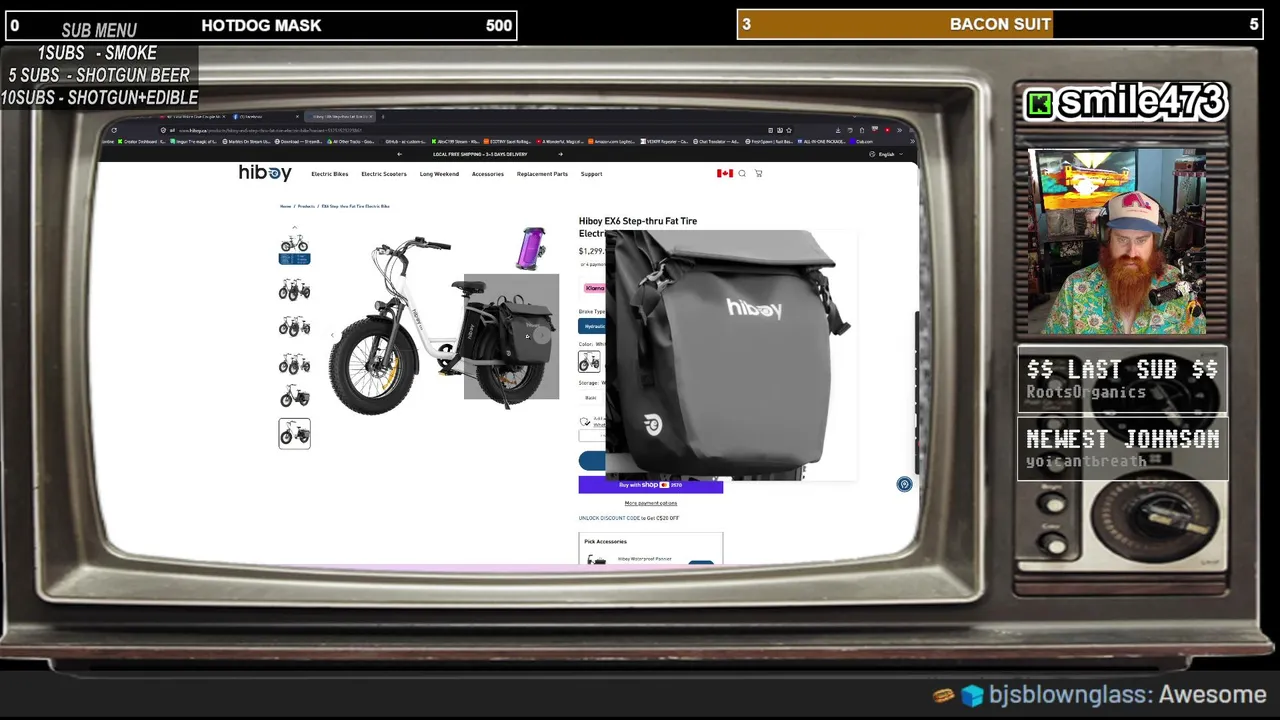Select the fifth bike thumbnail
Viewport: 1280px width, 720px height.
(294, 397)
